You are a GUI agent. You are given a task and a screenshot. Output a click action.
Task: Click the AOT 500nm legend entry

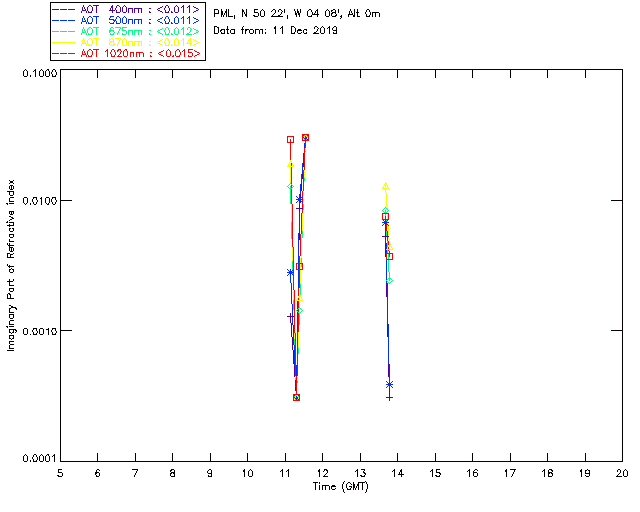coord(126,20)
